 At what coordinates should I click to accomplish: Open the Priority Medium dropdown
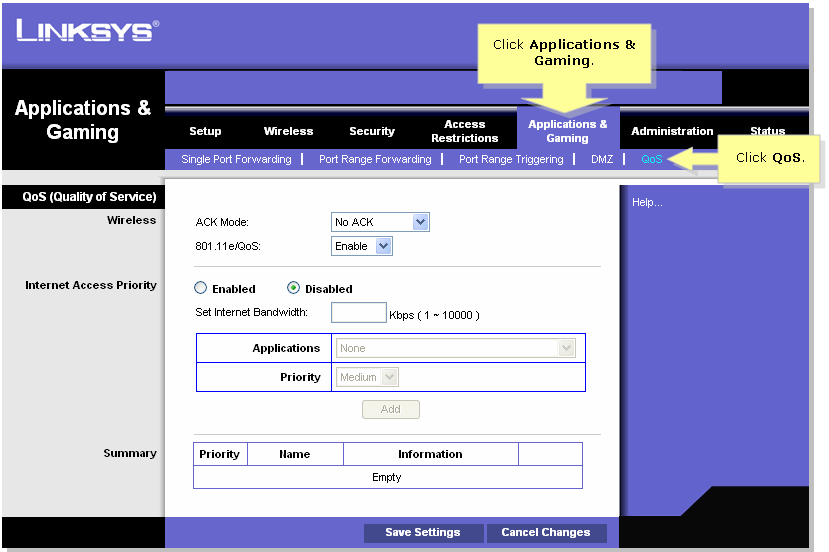pyautogui.click(x=367, y=377)
